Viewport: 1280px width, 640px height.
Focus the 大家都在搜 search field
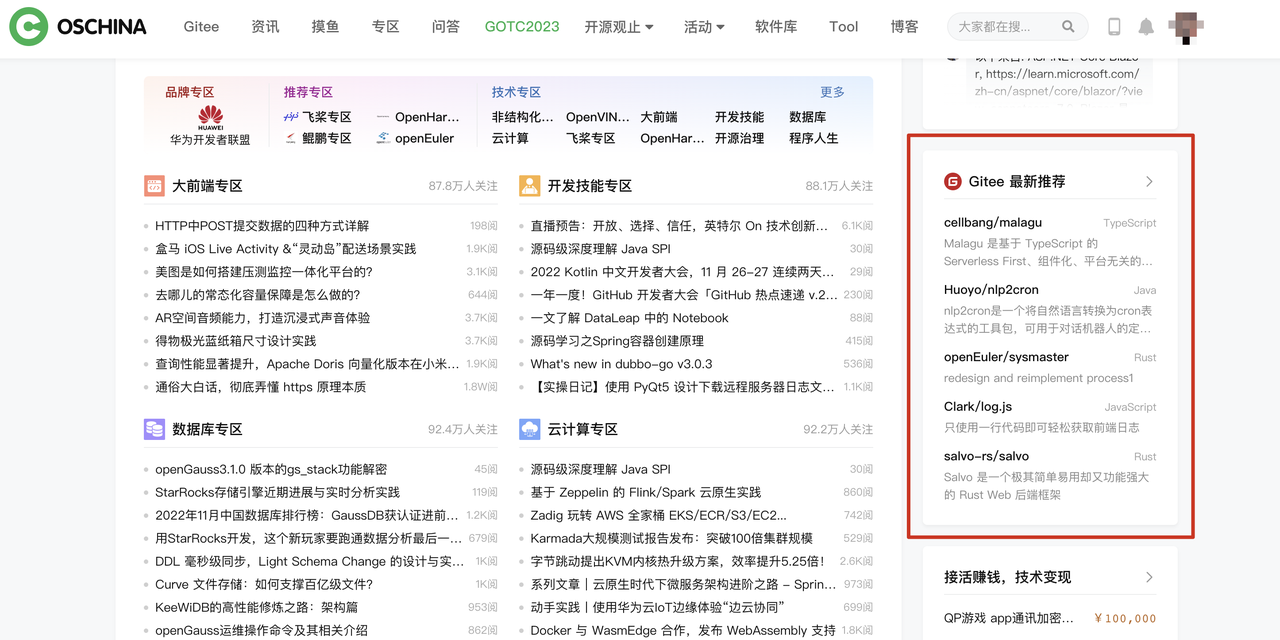click(1003, 27)
